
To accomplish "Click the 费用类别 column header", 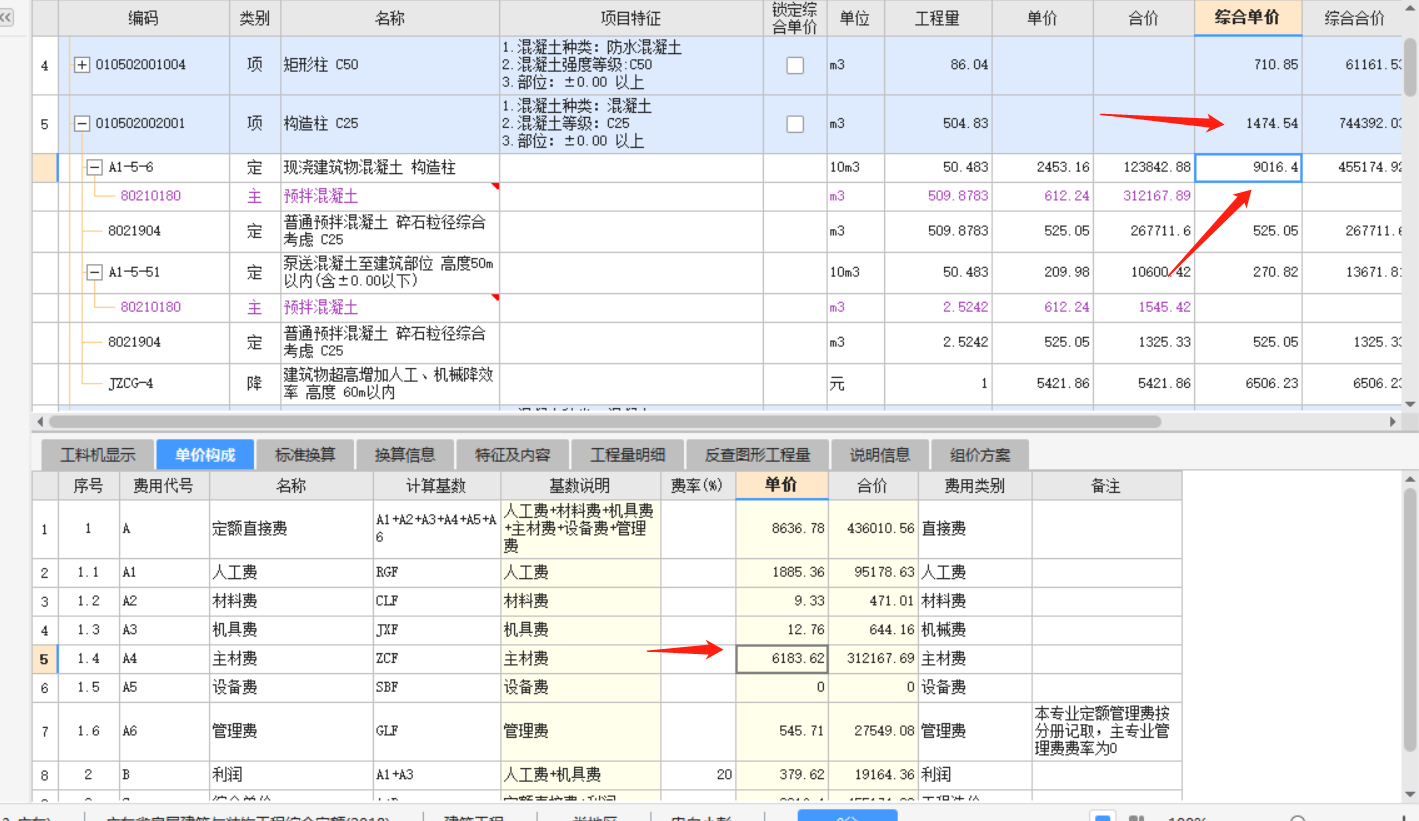I will (x=975, y=486).
